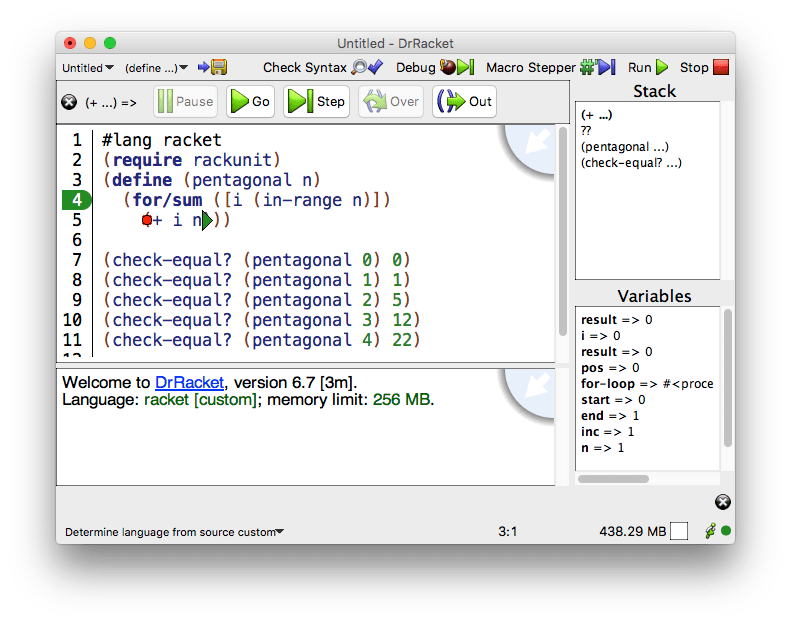This screenshot has width=791, height=624.
Task: Open Macro Stepper via its icon
Action: coord(598,67)
